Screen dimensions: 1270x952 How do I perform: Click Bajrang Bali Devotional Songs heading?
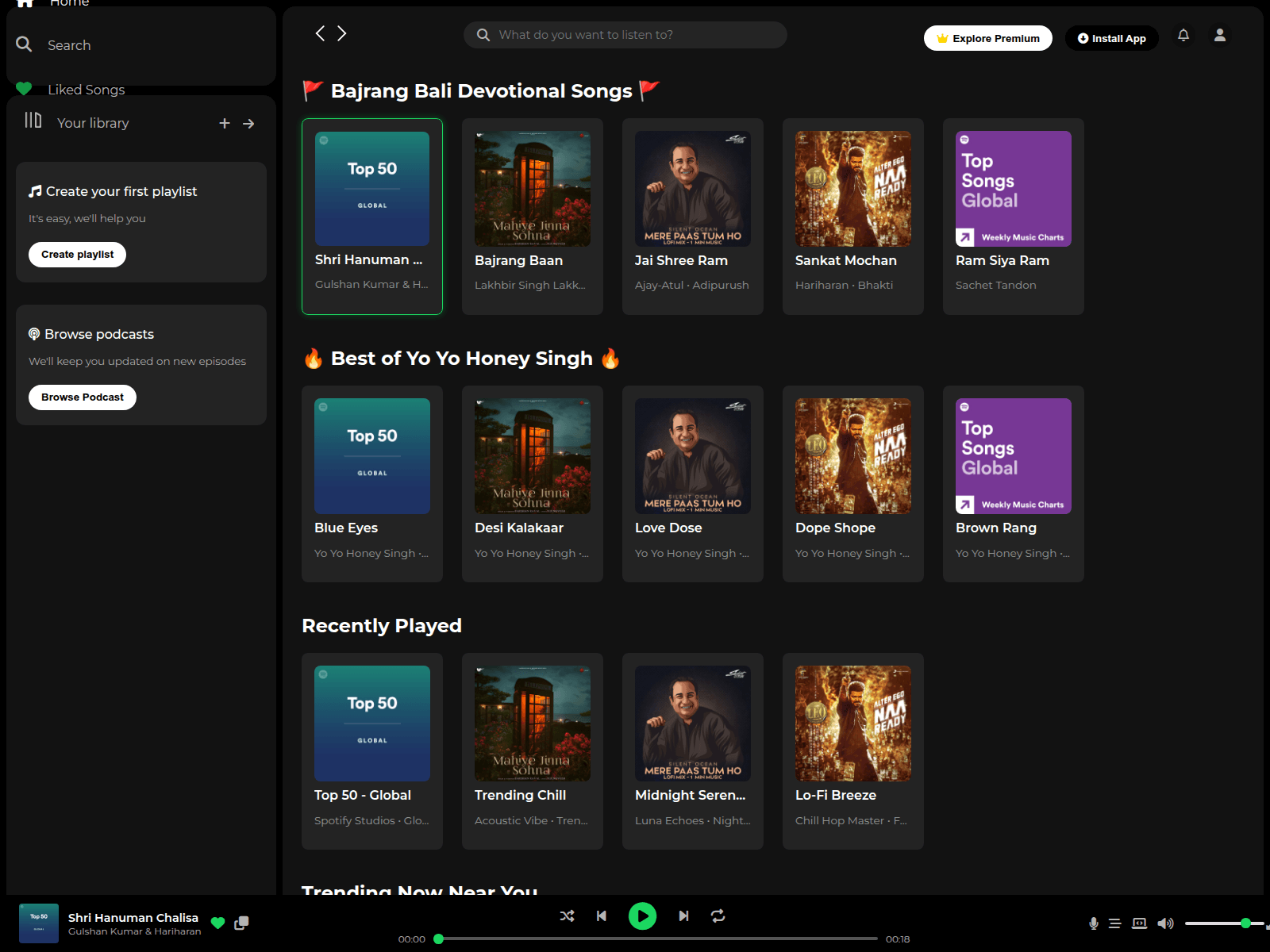[482, 91]
